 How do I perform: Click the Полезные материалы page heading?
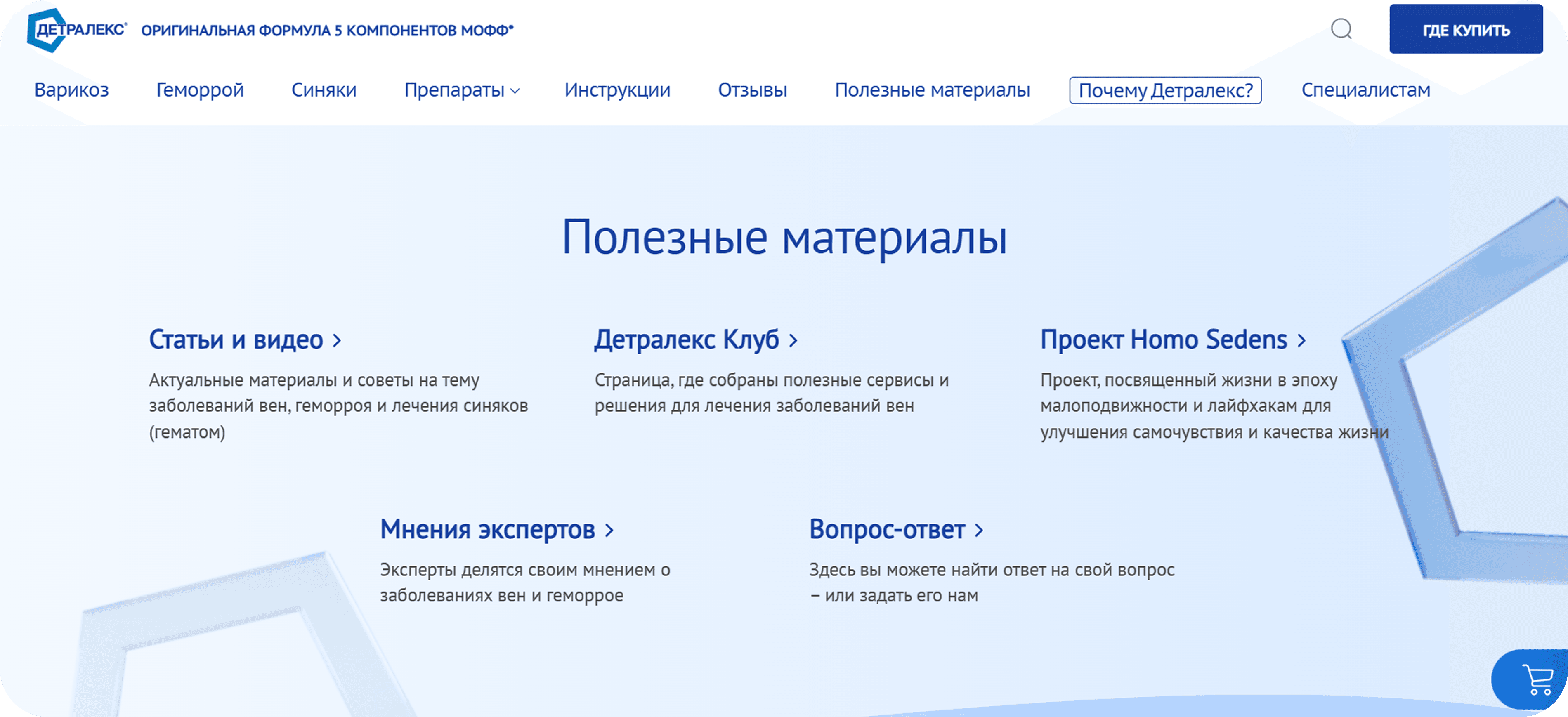(x=784, y=237)
